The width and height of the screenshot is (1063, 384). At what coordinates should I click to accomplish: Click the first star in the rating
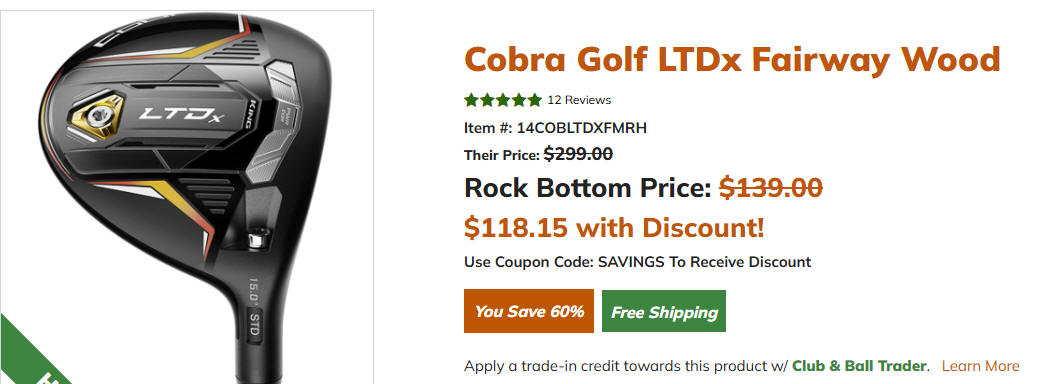[x=472, y=100]
